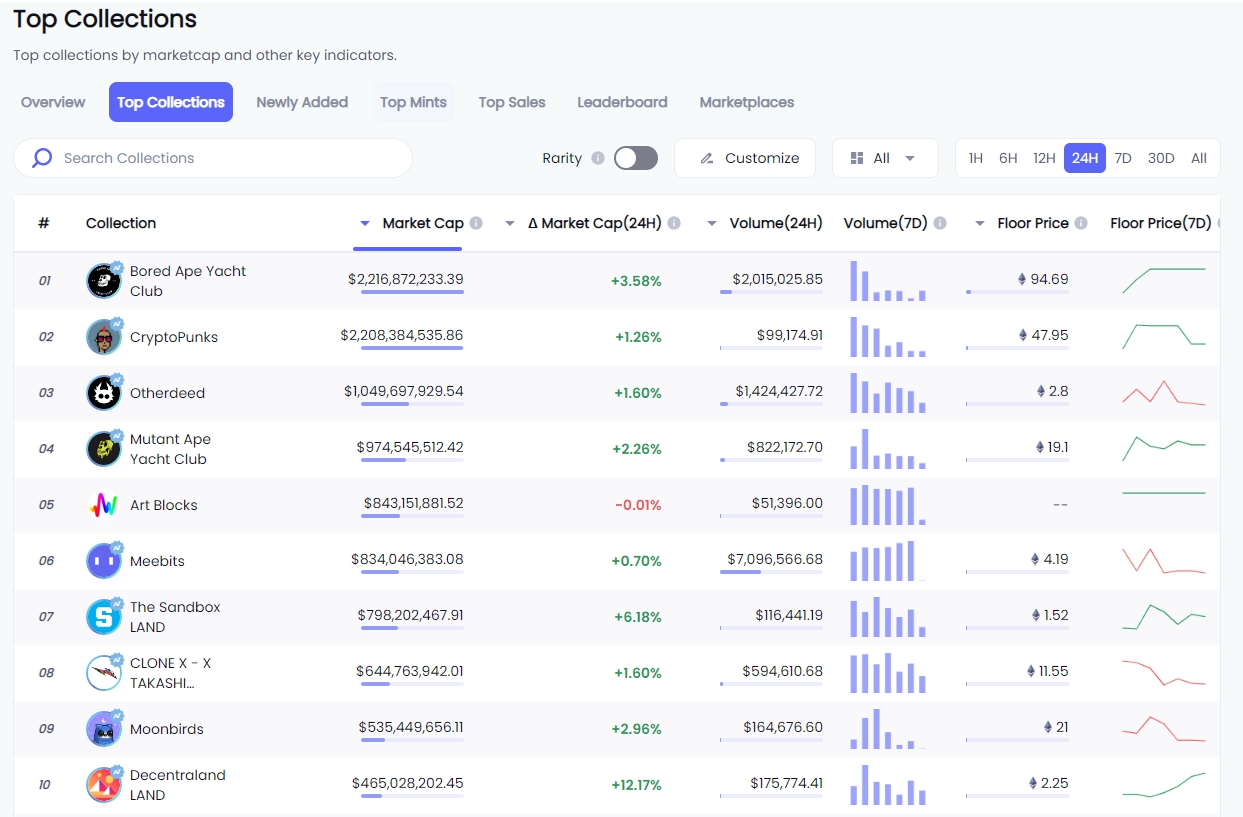Click the search magnifier icon
The image size is (1243, 817).
click(42, 158)
